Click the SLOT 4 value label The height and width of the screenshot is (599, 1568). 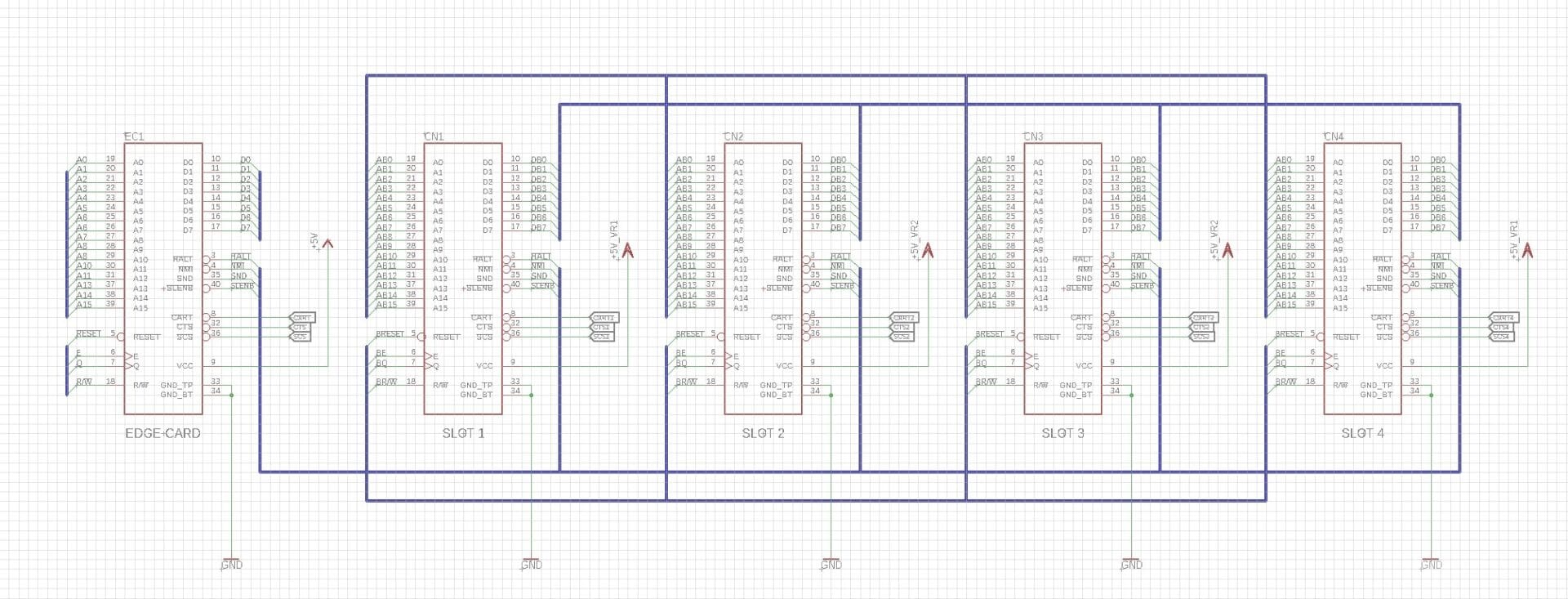tap(1362, 433)
